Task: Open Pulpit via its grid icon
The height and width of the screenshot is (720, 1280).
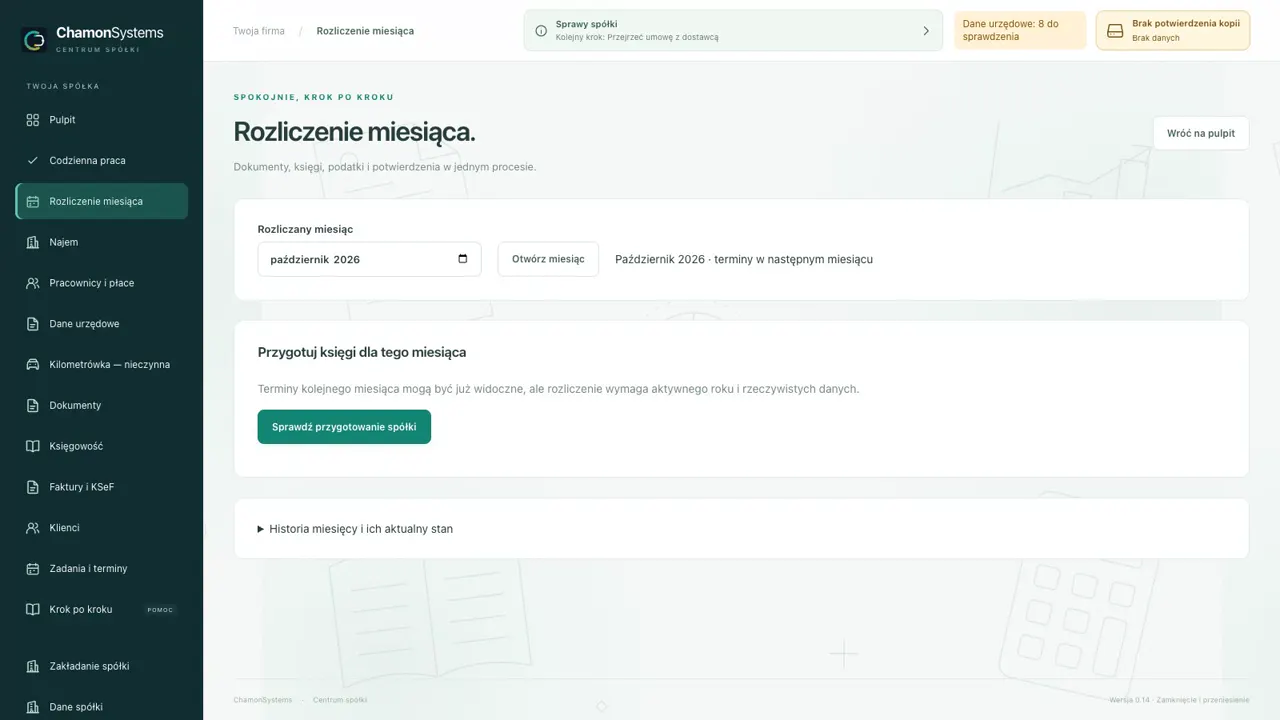Action: click(x=33, y=120)
